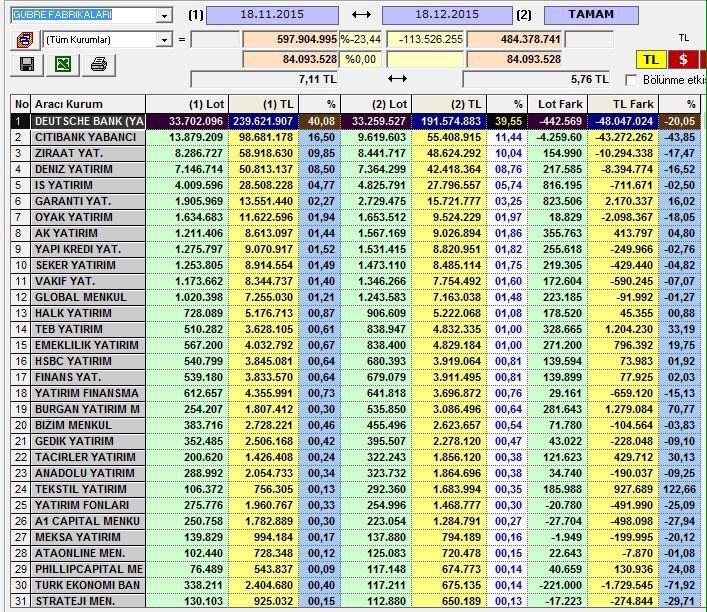Select HALK YATIRIM row name
Image resolution: width=707 pixels, height=612 pixels.
pyautogui.click(x=88, y=313)
